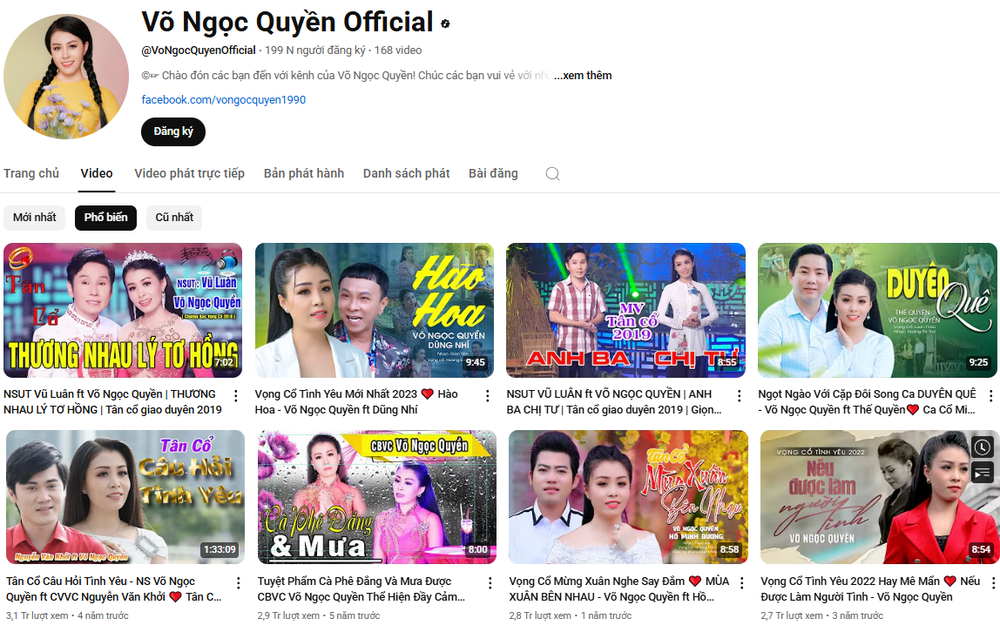Click the channel profile avatar
Viewport: 1000px width, 632px height.
tap(66, 77)
